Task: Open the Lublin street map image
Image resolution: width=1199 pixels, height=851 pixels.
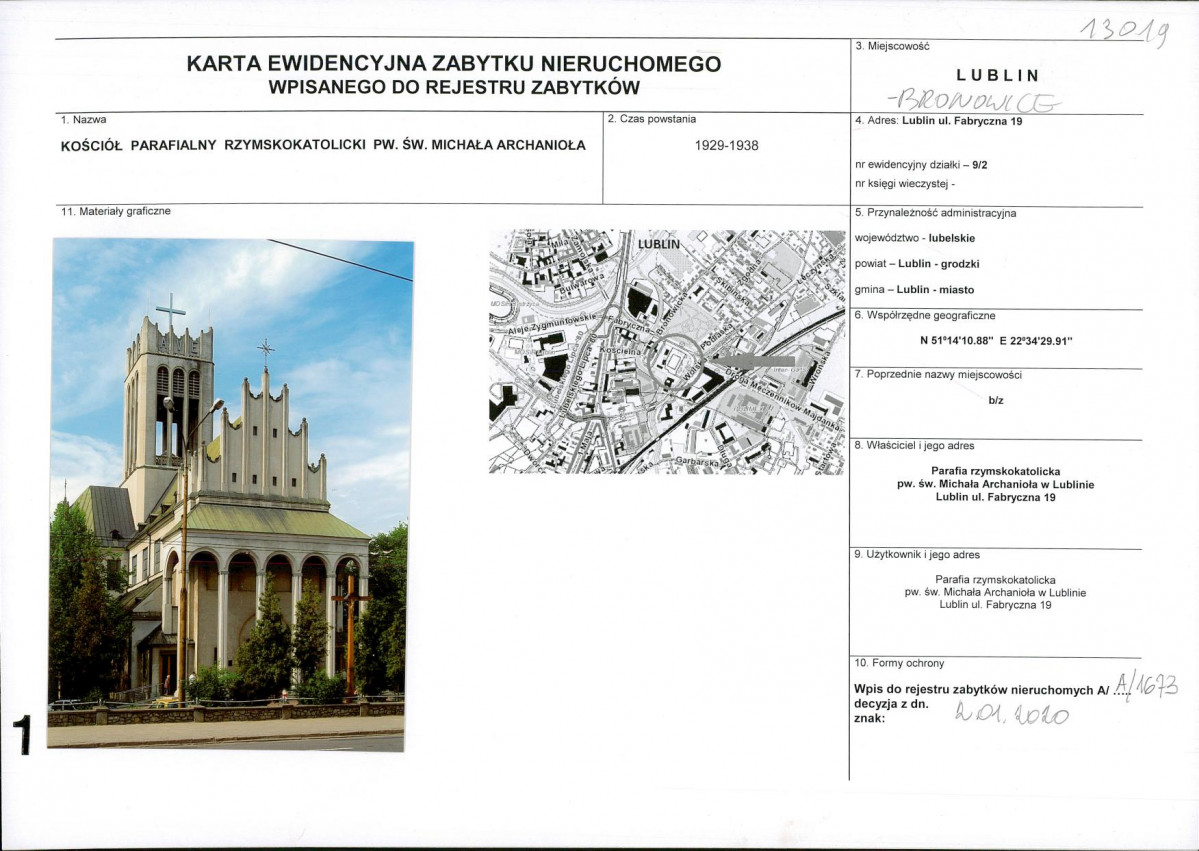Action: point(667,352)
